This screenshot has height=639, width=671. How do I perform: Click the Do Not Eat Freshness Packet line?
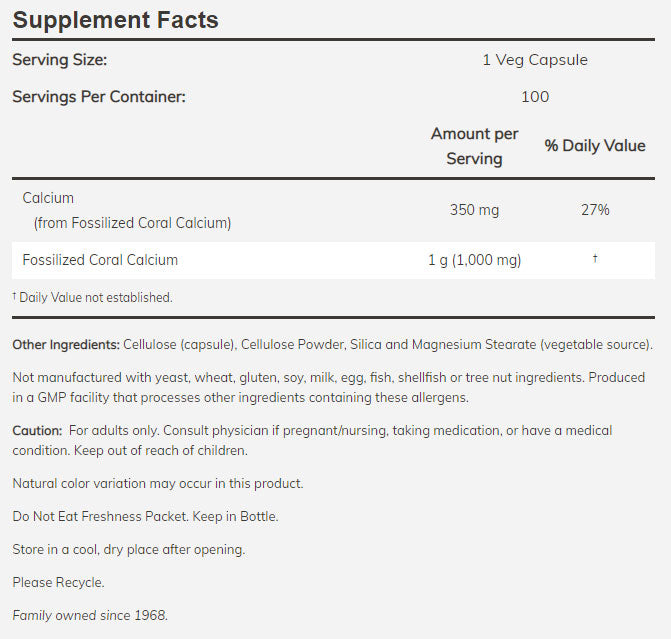coord(145,516)
